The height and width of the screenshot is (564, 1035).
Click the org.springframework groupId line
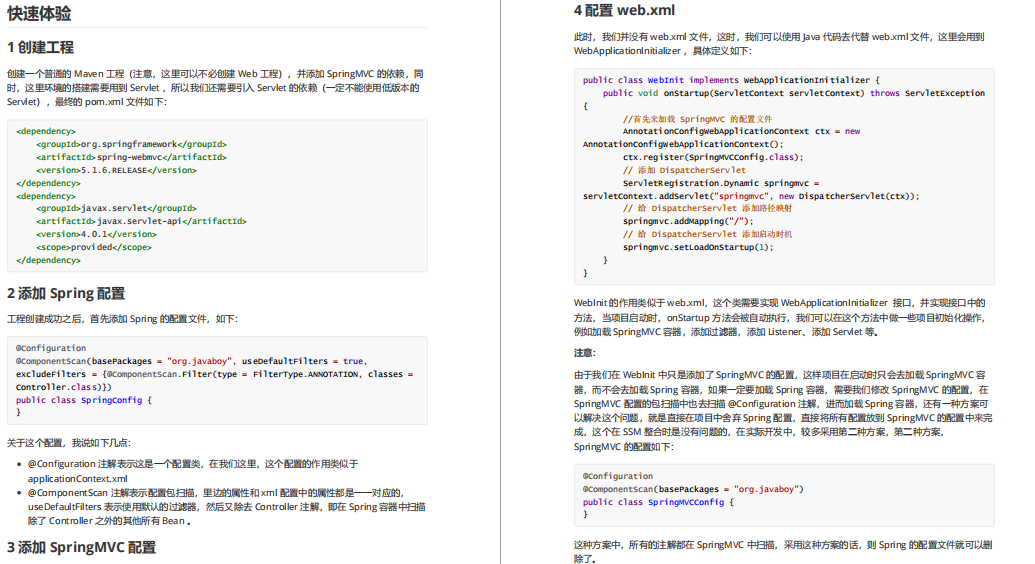pyautogui.click(x=131, y=144)
